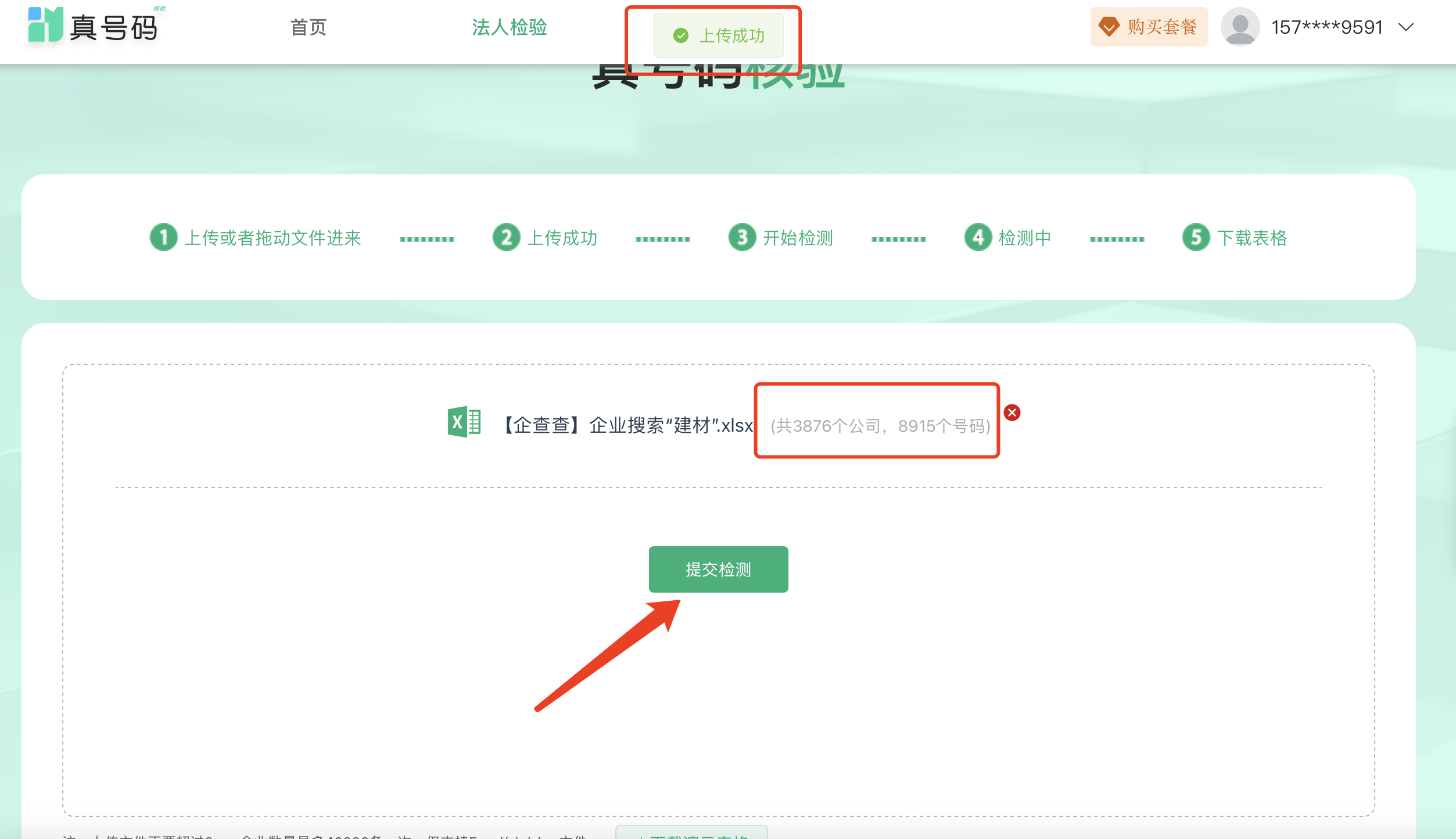Switch to 法人检验 tab

tap(510, 27)
